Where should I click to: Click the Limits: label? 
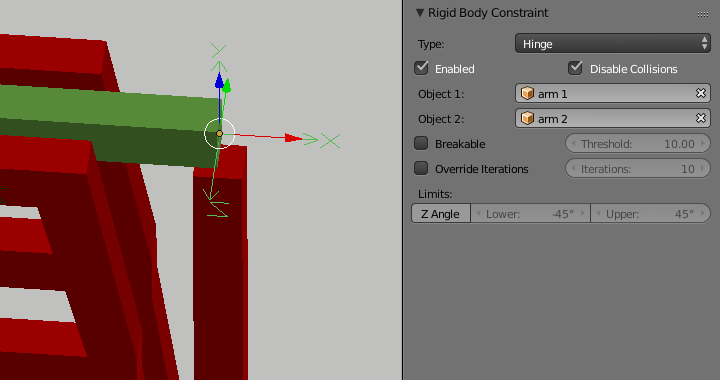(435, 194)
